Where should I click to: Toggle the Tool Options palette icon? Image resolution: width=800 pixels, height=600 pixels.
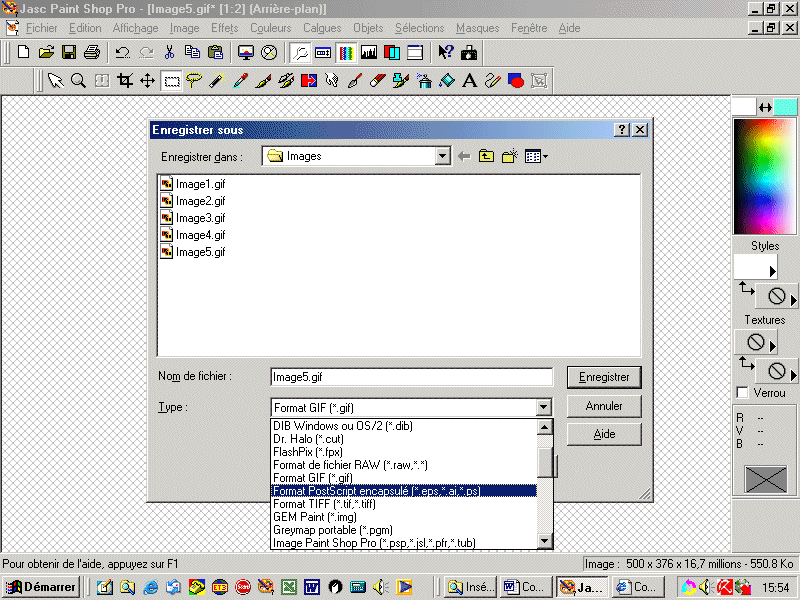(x=322, y=52)
